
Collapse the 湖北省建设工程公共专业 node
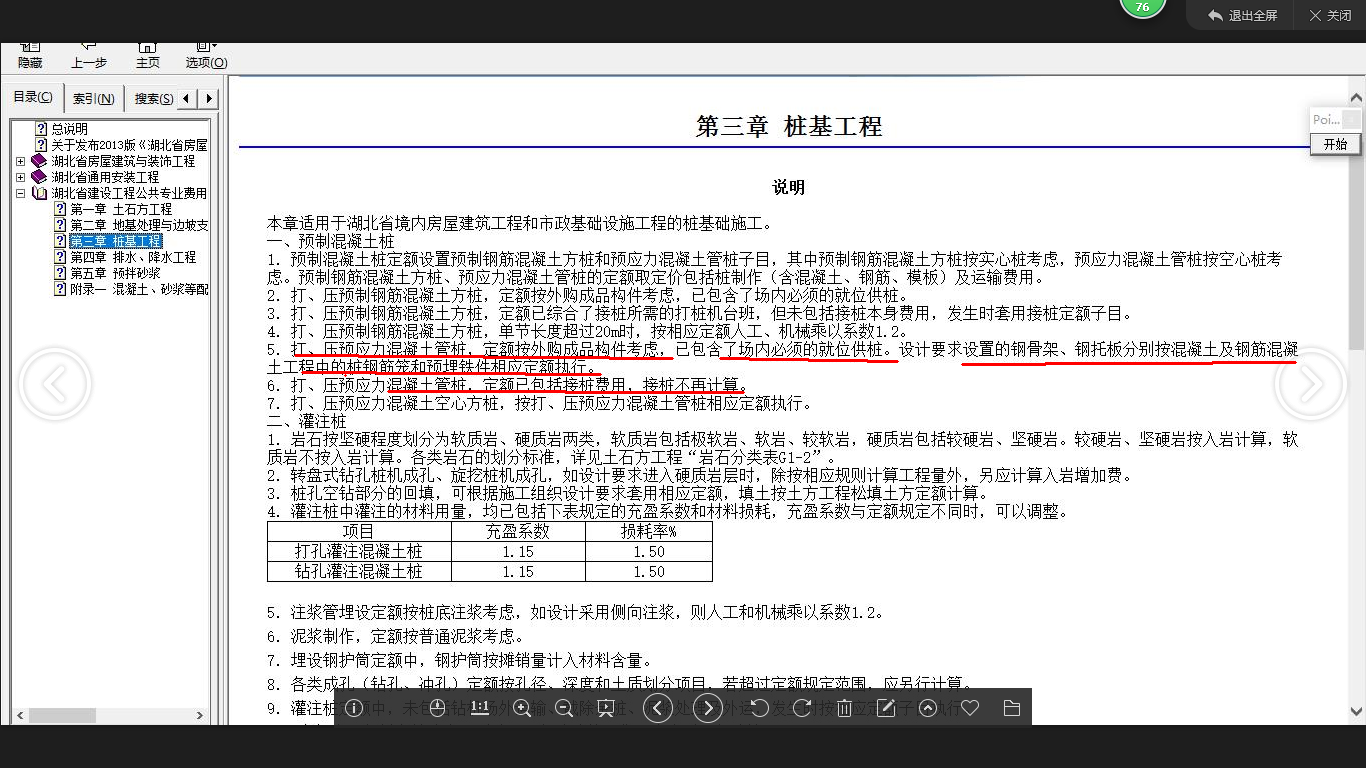coord(21,193)
